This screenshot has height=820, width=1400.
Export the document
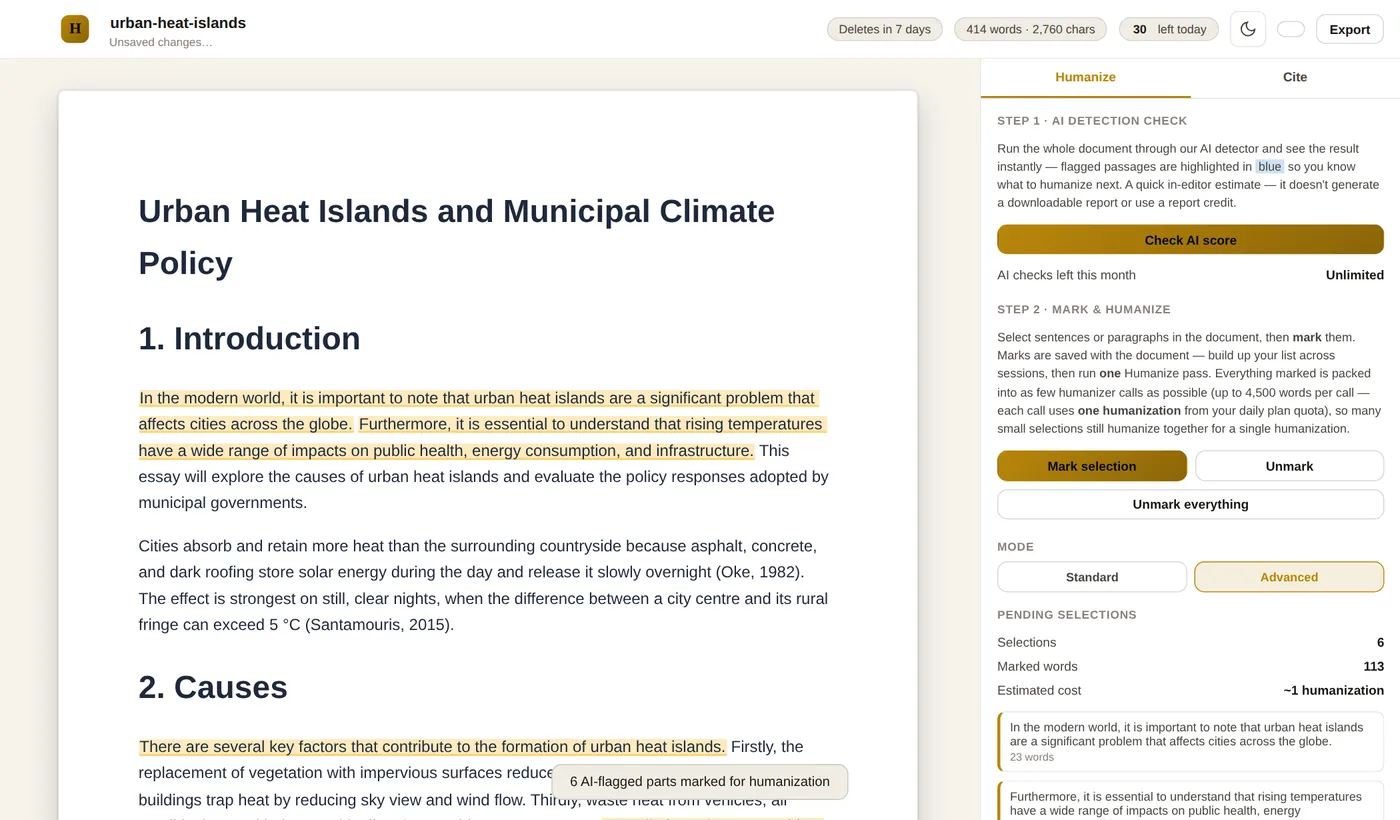[x=1349, y=29]
